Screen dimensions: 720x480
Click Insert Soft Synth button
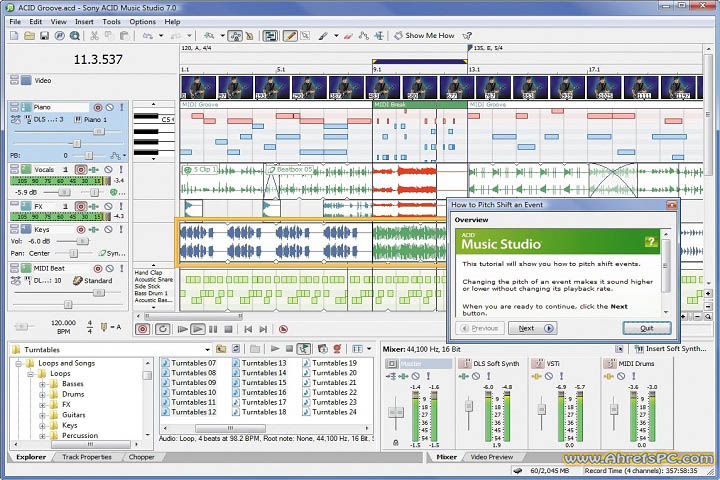click(670, 349)
